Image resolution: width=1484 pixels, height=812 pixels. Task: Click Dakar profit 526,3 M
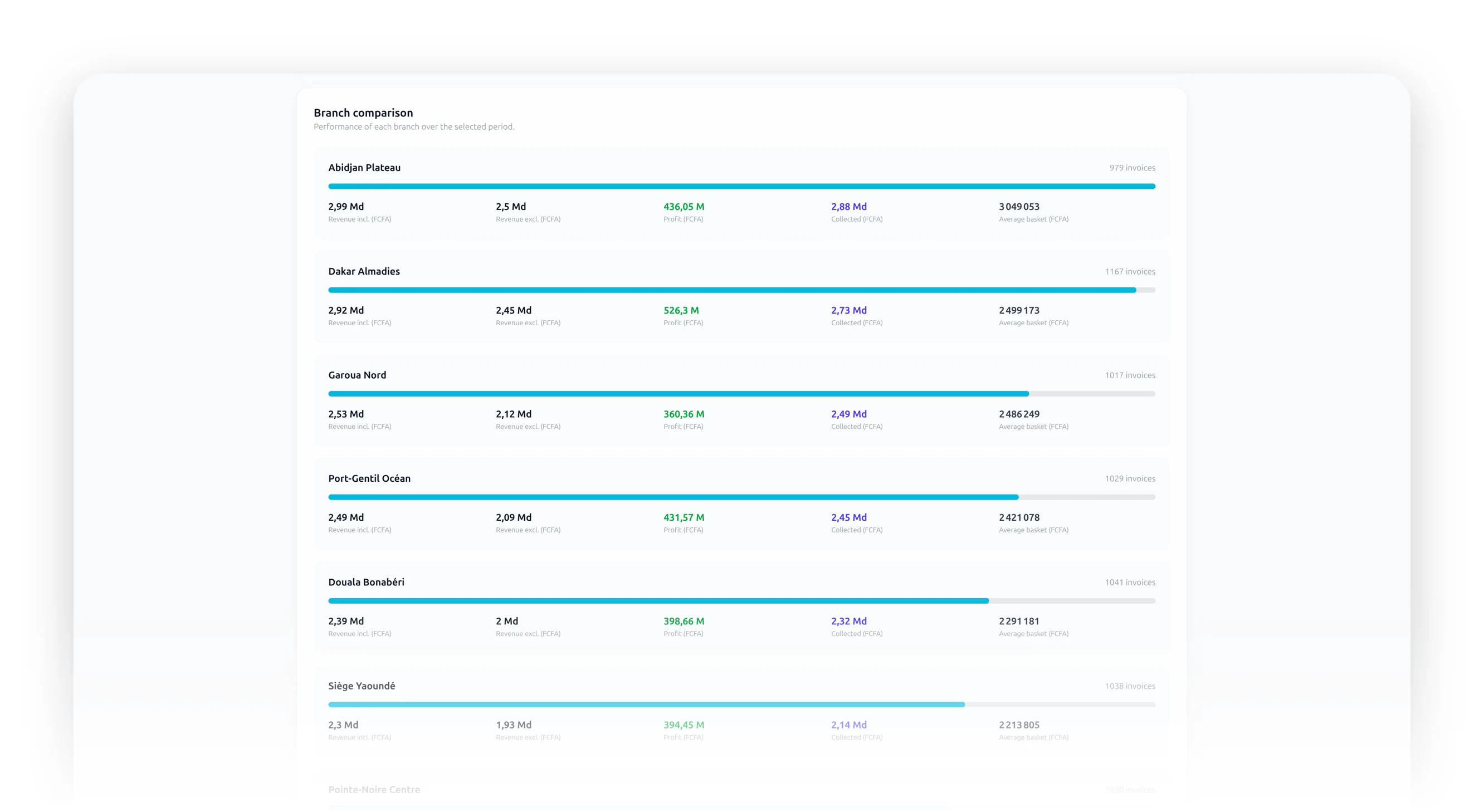tap(681, 310)
